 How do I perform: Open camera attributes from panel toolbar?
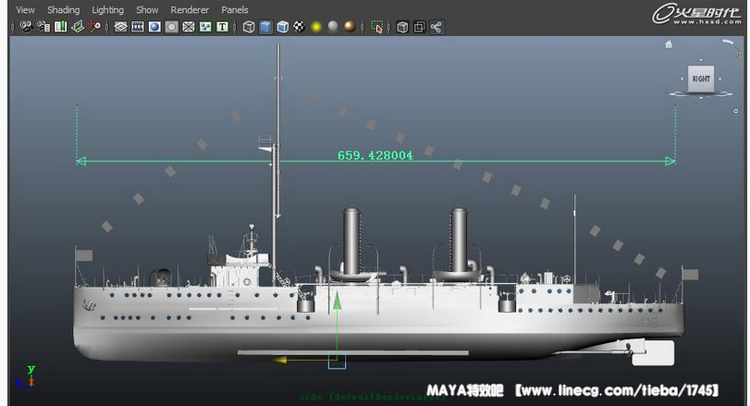pos(43,27)
